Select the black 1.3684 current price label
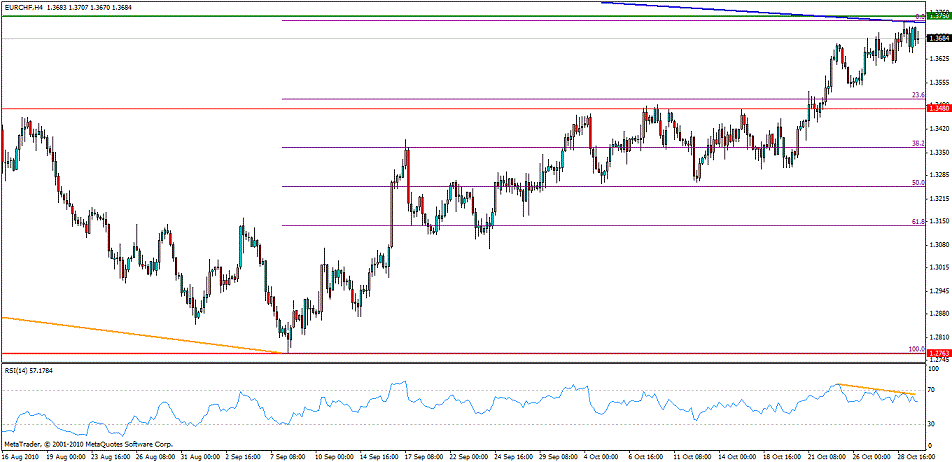 pos(939,38)
